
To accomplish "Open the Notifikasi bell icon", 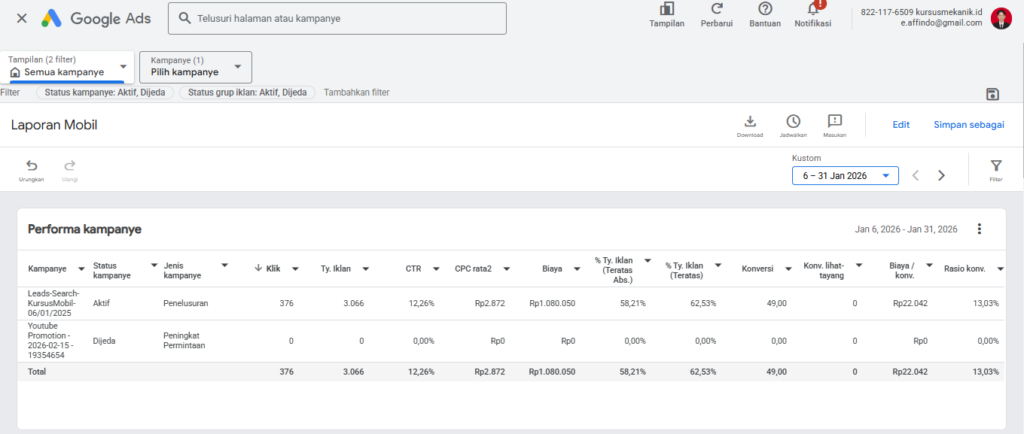I will (x=812, y=10).
